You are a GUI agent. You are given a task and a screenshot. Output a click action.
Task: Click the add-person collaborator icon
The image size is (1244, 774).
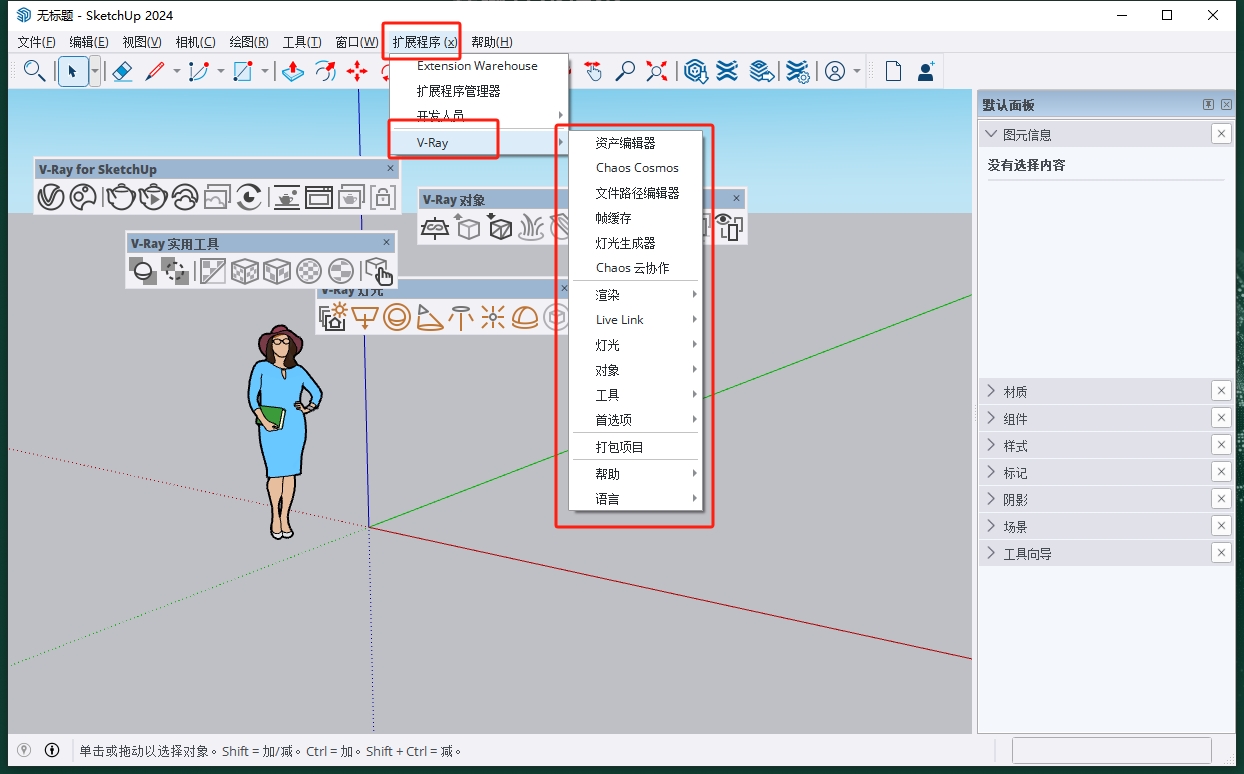pyautogui.click(x=925, y=71)
